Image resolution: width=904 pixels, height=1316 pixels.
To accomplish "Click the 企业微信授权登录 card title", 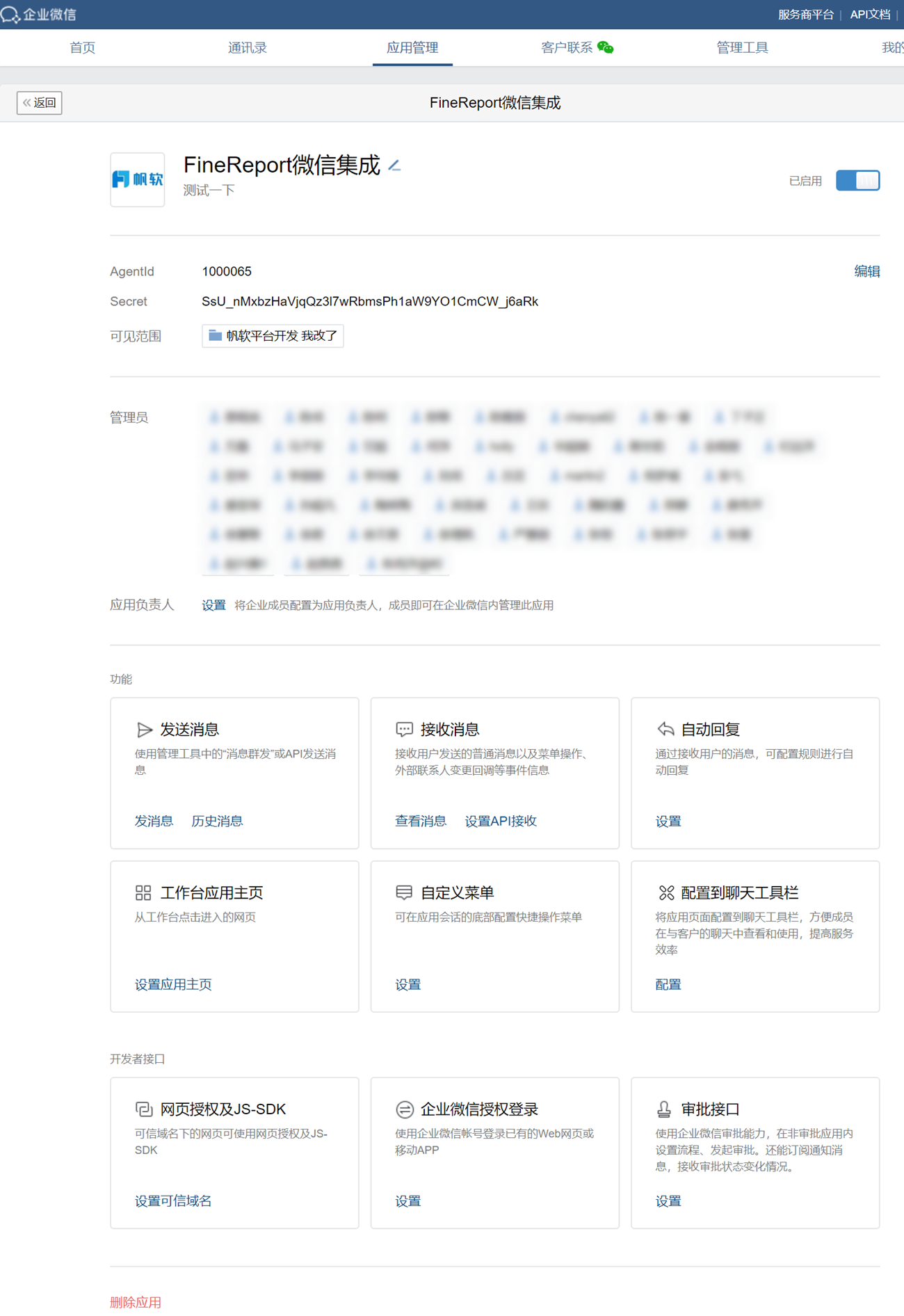I will 480,1109.
